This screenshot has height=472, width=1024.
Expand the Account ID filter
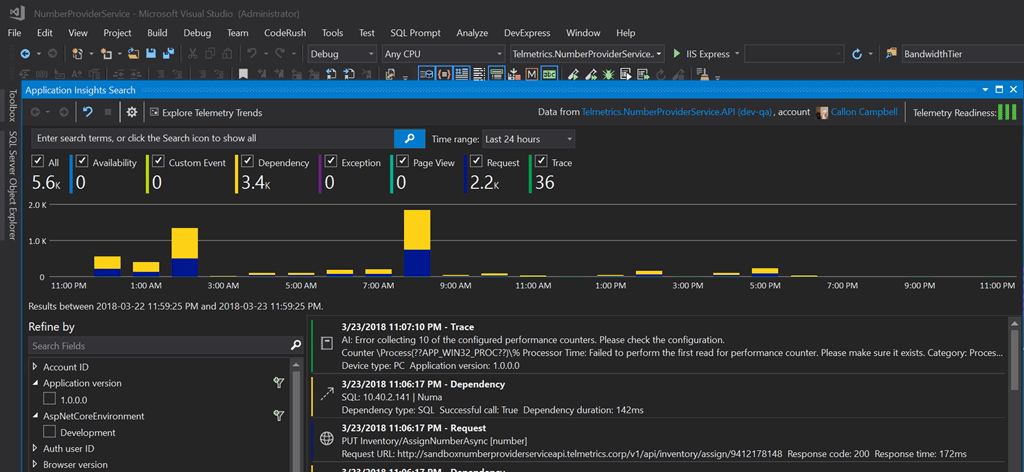point(36,367)
